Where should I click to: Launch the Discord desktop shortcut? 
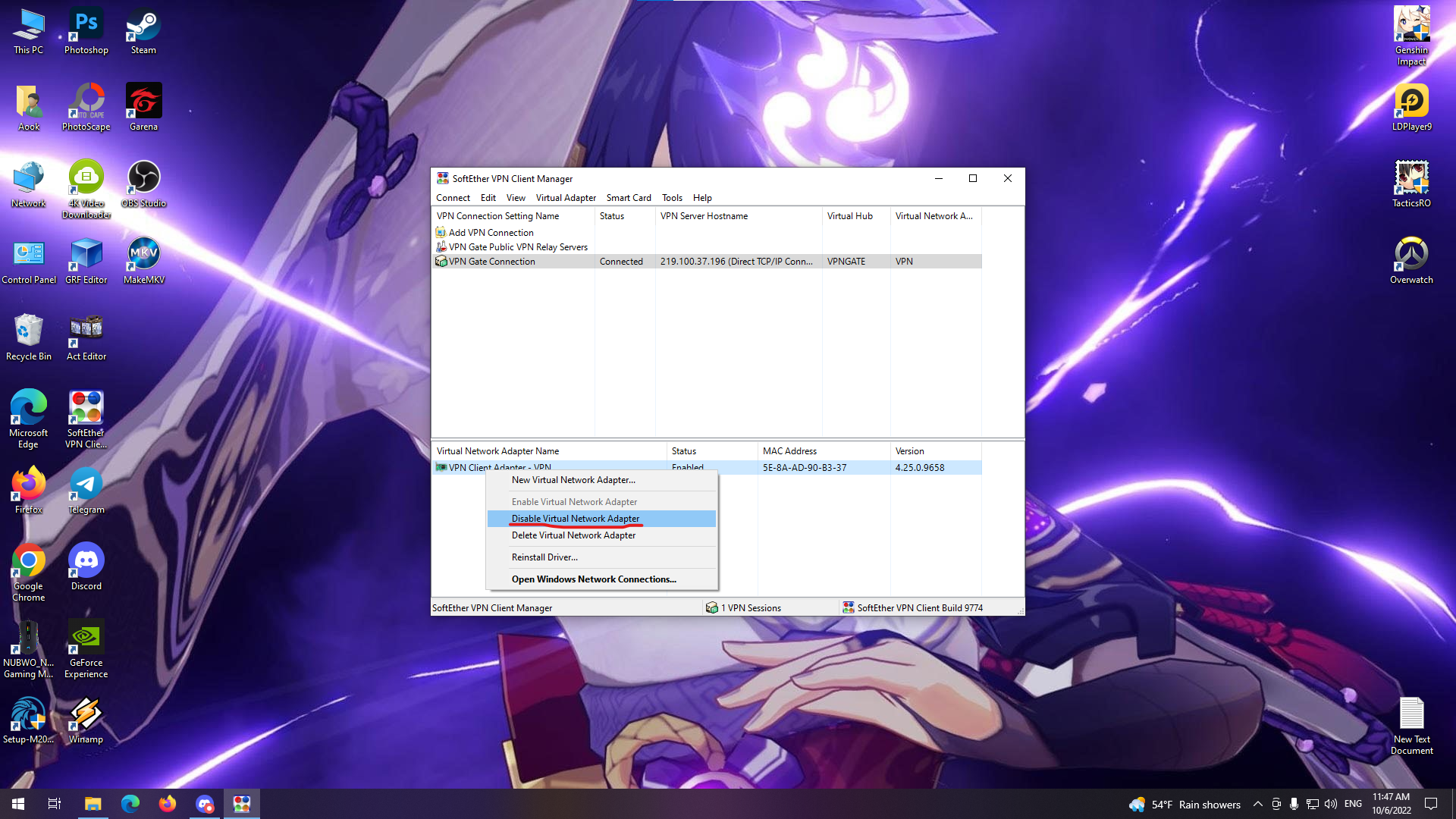(86, 567)
